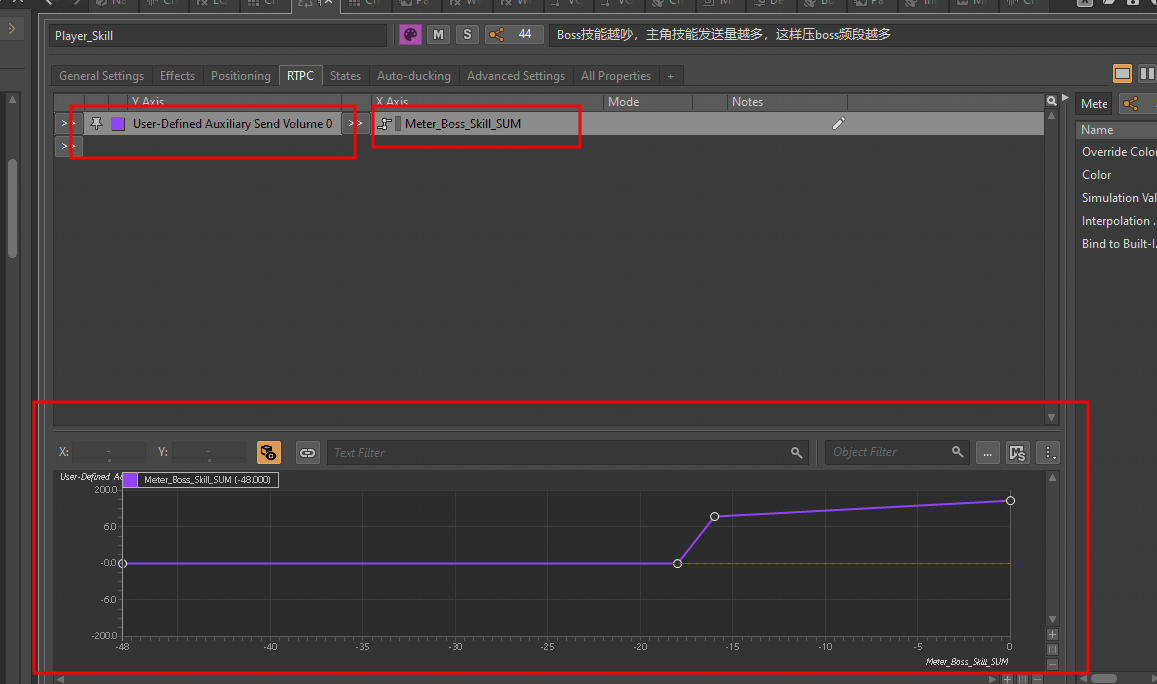Click the horizontal zoom-in plus button below graph

pos(1007,679)
